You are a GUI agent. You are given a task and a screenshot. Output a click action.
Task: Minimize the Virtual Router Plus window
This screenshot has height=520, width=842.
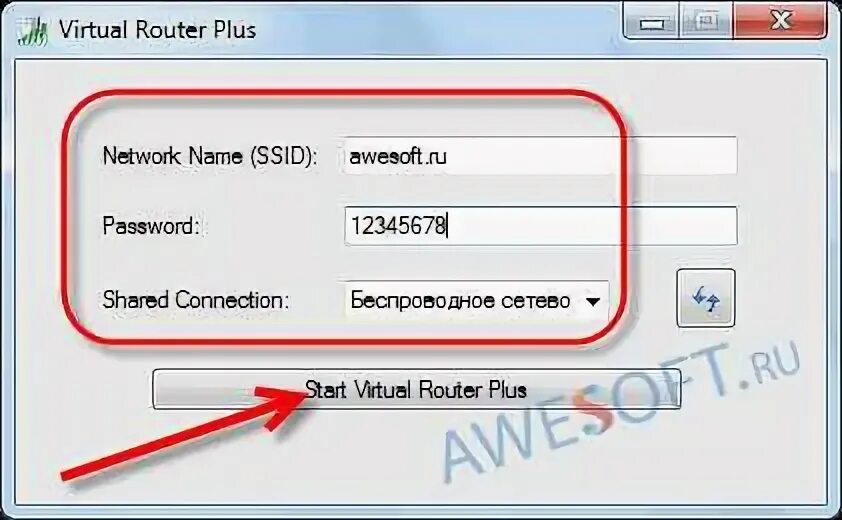tap(651, 22)
